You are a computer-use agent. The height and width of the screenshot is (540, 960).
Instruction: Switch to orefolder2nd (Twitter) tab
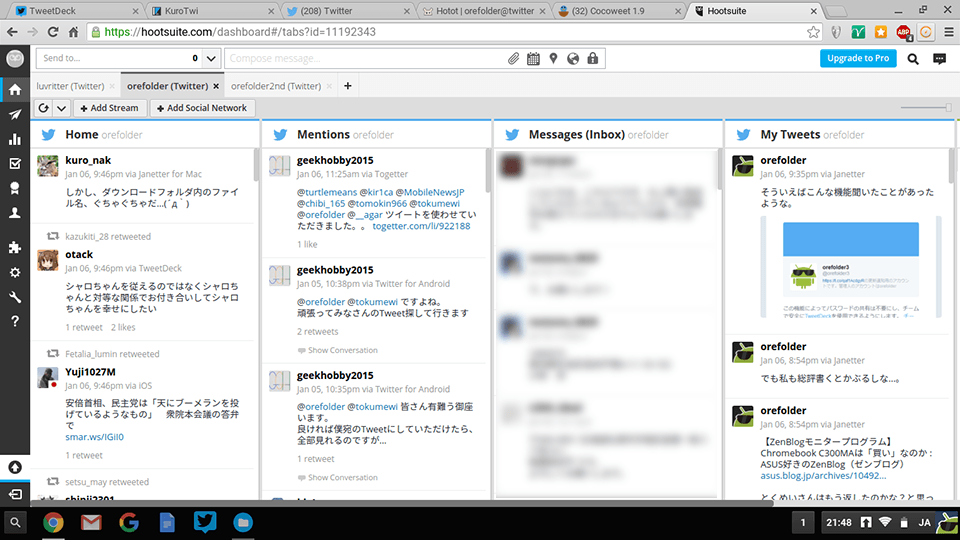(276, 86)
